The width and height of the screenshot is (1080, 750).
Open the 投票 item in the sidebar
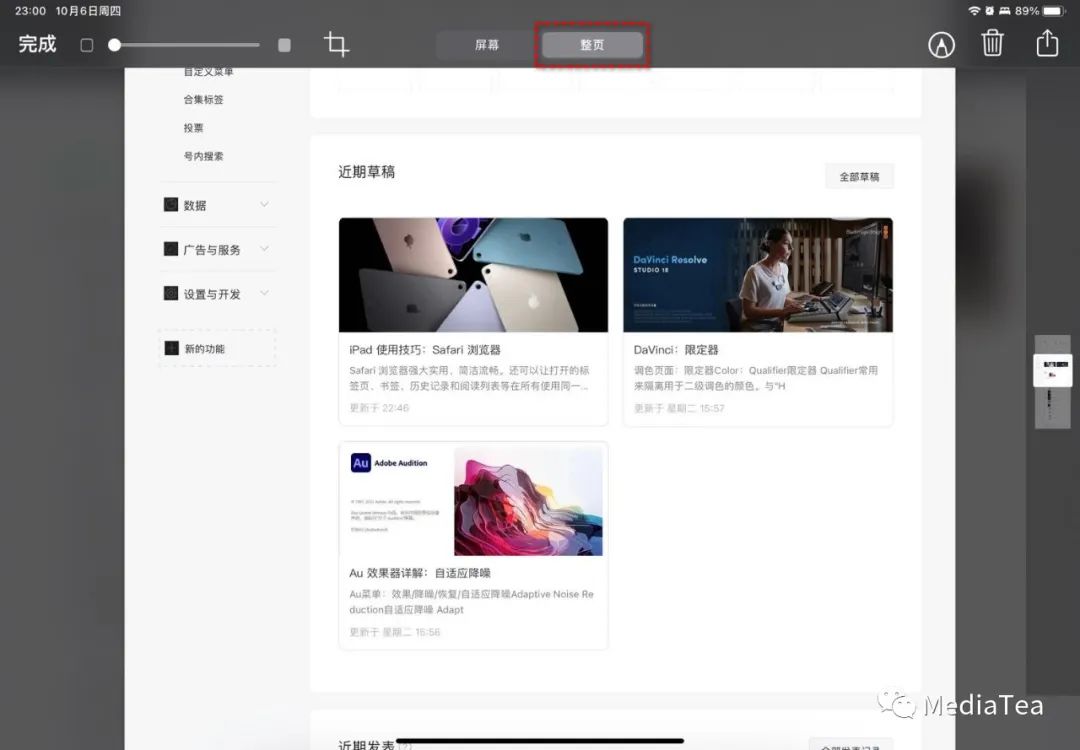[193, 127]
